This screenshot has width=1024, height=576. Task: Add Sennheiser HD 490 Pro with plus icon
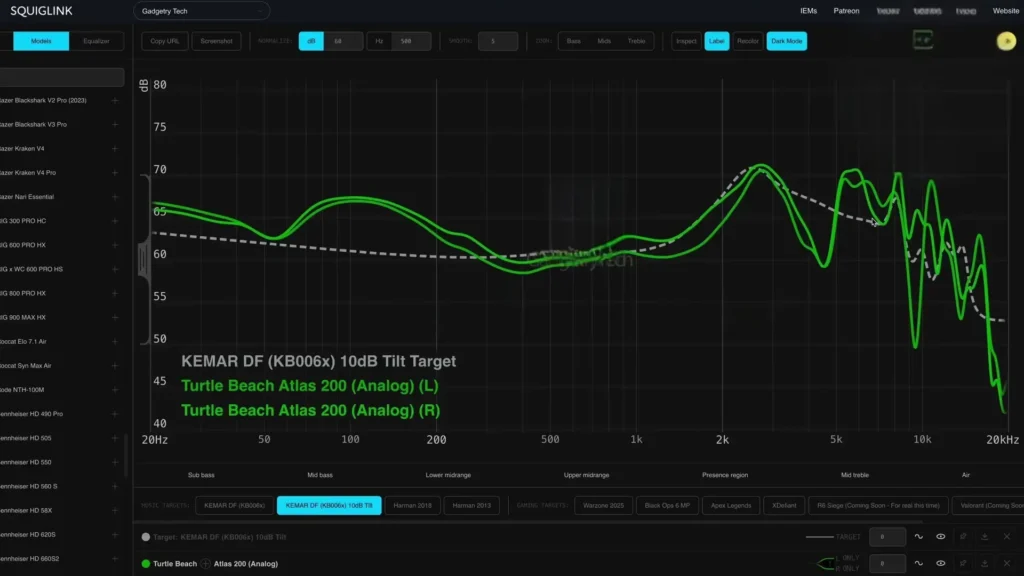(x=115, y=414)
